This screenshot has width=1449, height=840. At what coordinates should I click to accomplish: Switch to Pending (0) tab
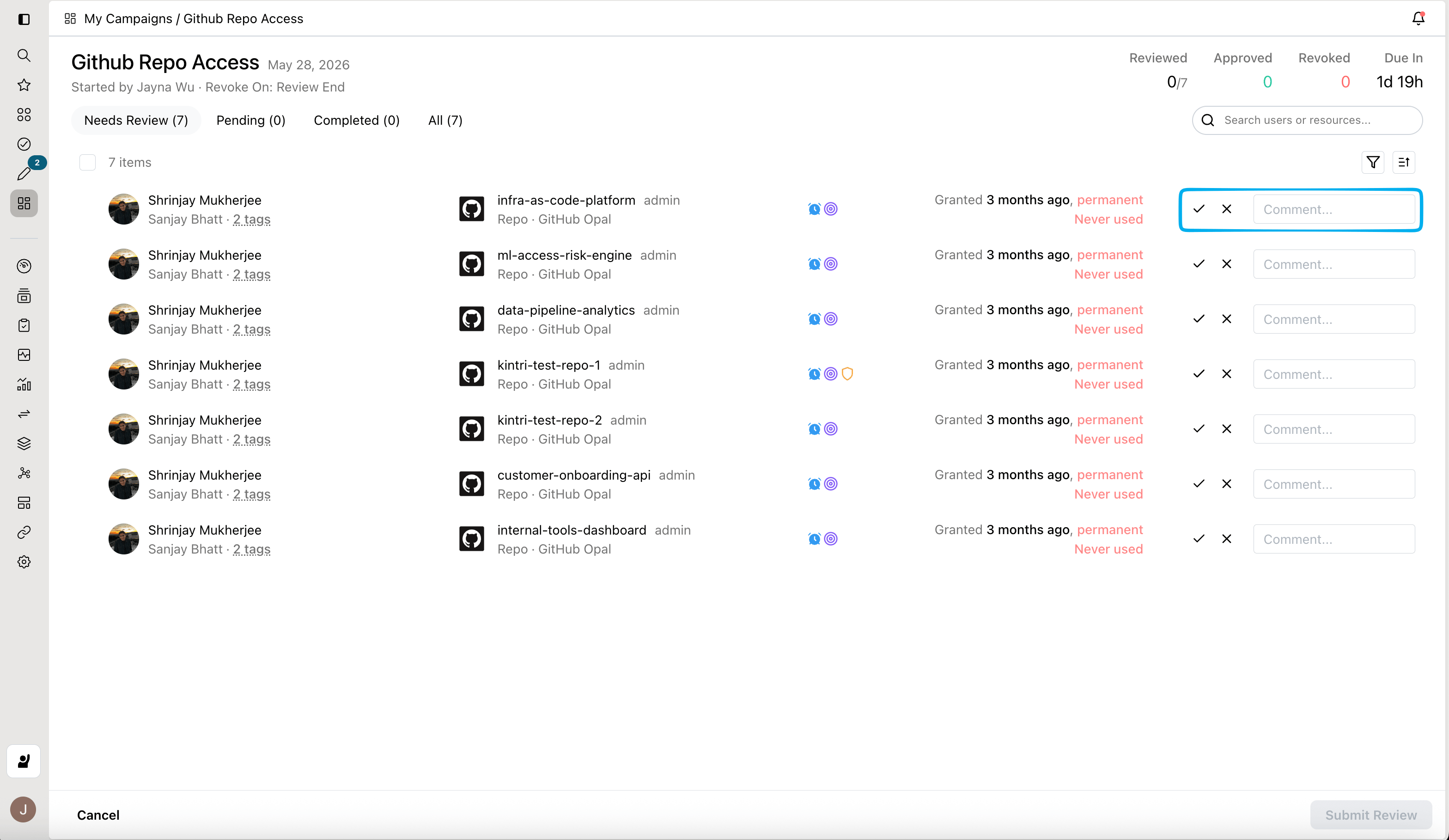coord(251,120)
